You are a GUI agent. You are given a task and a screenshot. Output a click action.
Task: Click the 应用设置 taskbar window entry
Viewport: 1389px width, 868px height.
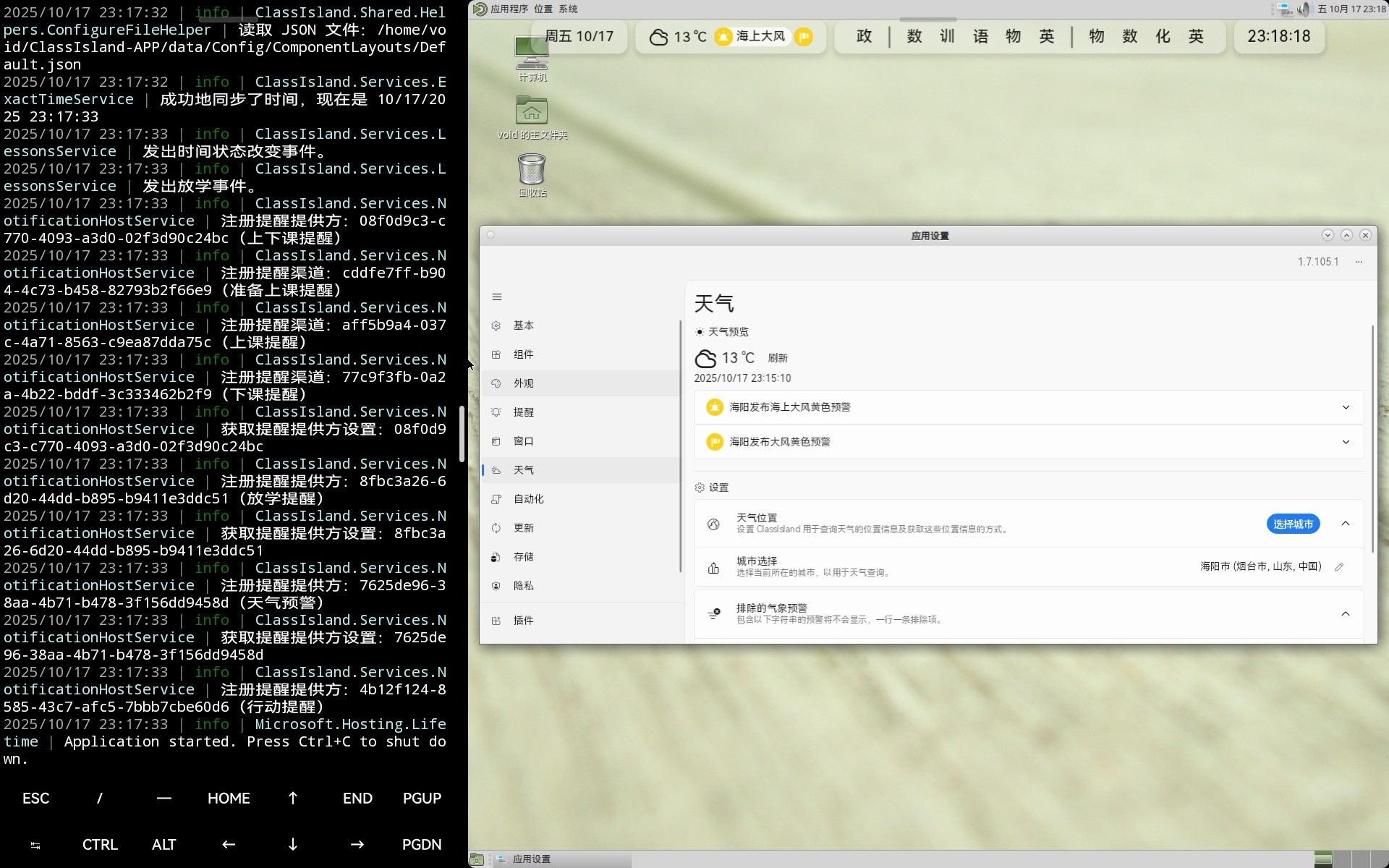click(x=532, y=859)
